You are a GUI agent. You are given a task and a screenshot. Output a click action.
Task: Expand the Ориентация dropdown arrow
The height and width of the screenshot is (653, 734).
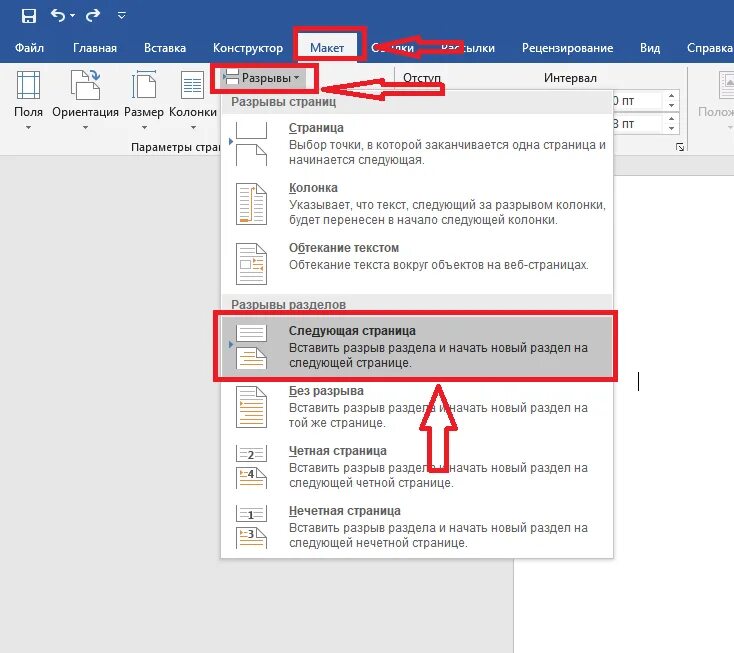coord(85,127)
